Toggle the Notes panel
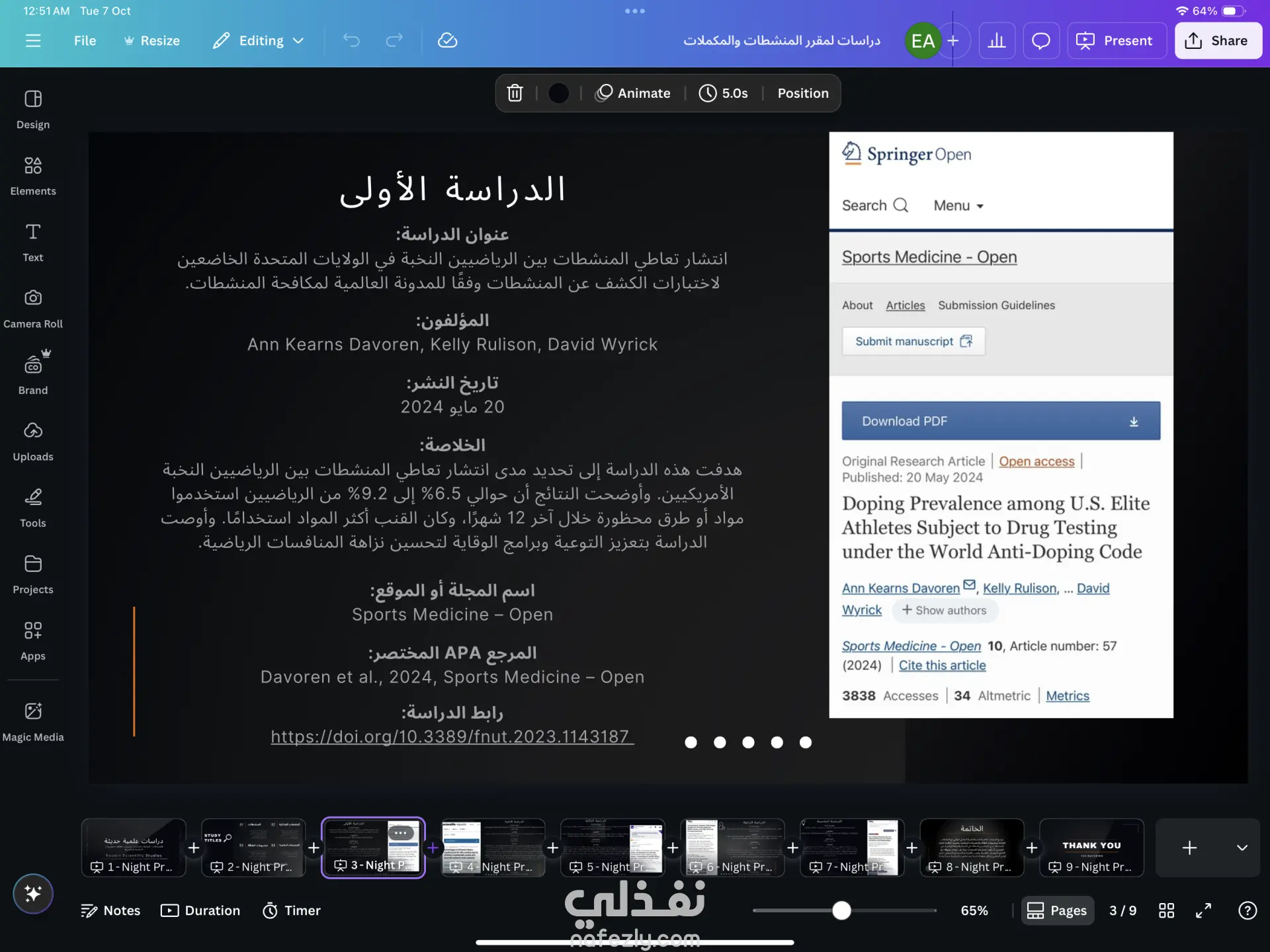Screen dimensions: 1270x952 click(x=110, y=910)
